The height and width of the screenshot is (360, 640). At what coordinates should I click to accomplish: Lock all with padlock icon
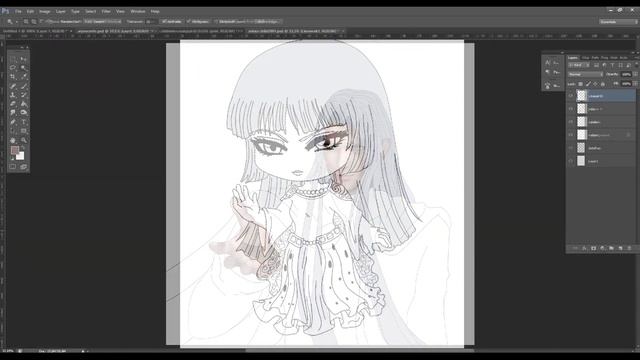pos(603,84)
